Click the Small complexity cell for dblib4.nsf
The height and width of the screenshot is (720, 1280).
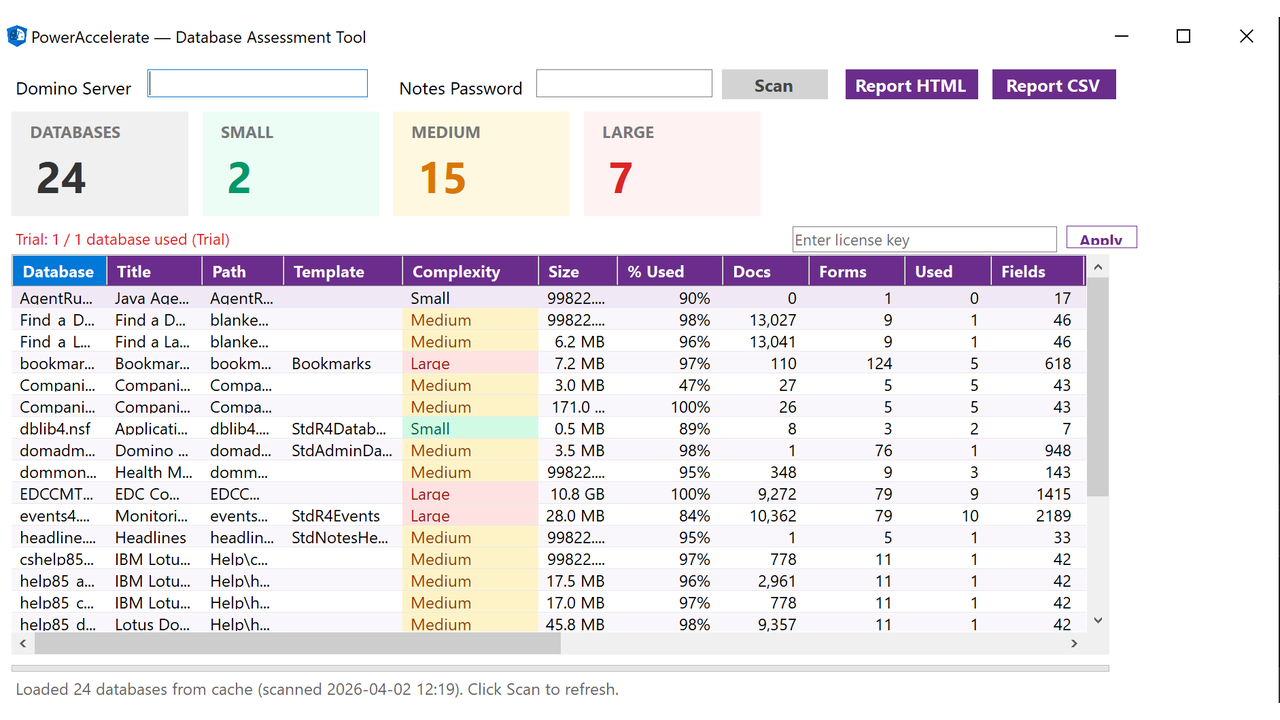(x=470, y=428)
